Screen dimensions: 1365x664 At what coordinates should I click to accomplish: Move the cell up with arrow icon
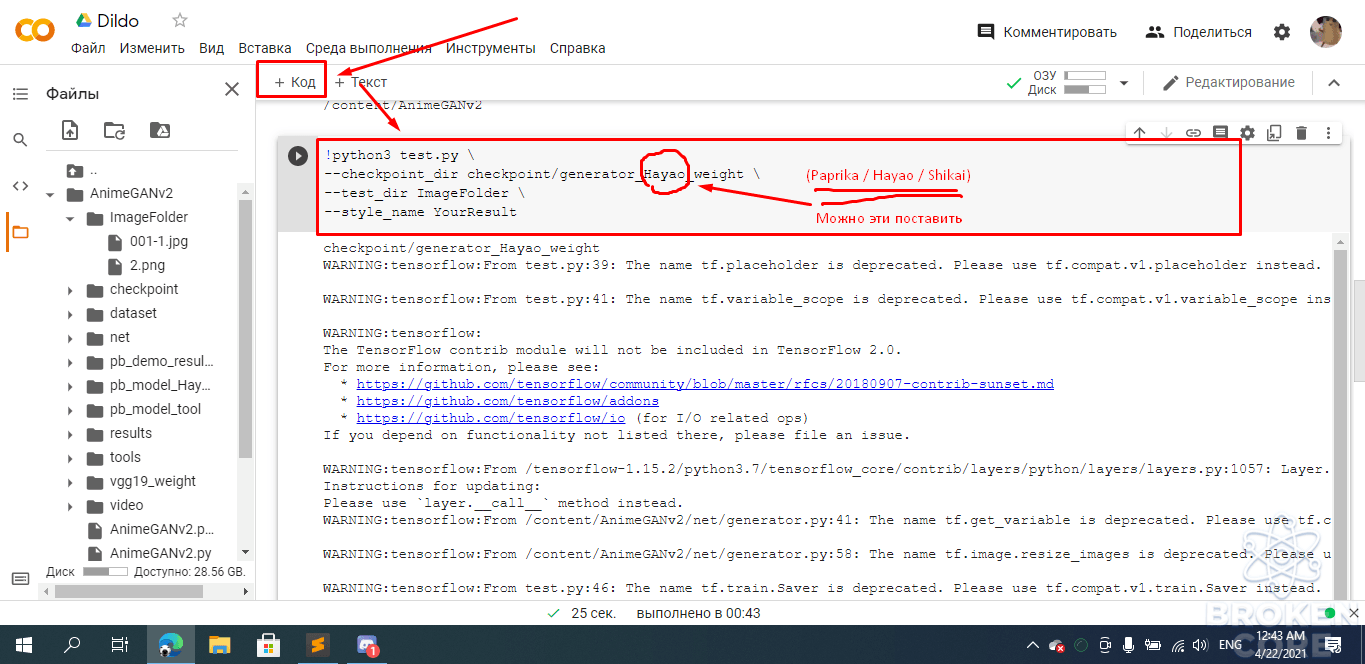[1140, 132]
